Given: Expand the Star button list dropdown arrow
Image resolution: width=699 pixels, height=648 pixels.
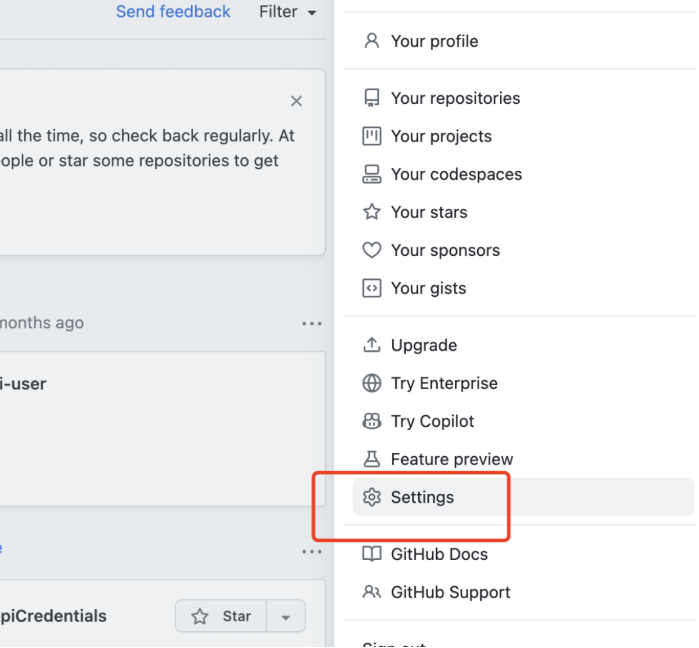Looking at the screenshot, I should [x=286, y=617].
